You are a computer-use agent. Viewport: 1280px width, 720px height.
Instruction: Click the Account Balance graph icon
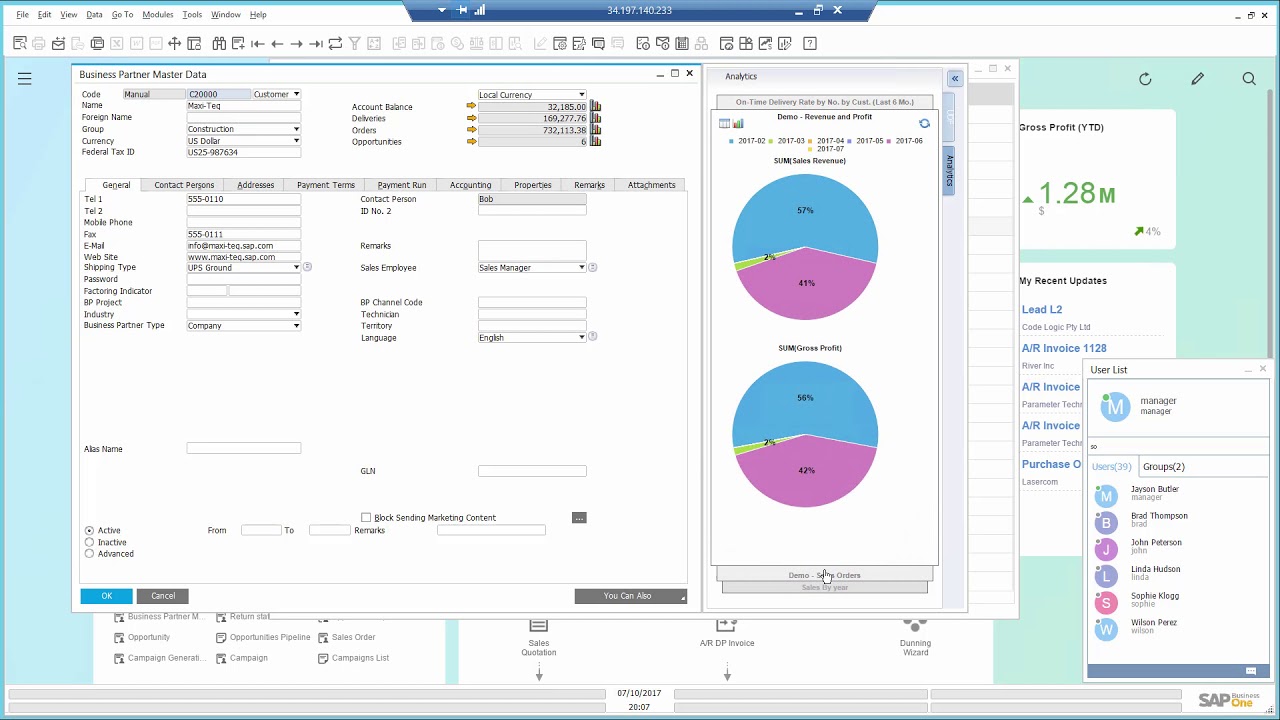pos(596,107)
